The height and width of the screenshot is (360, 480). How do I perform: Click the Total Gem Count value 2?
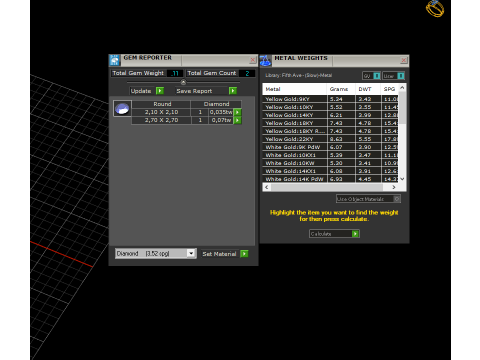247,73
